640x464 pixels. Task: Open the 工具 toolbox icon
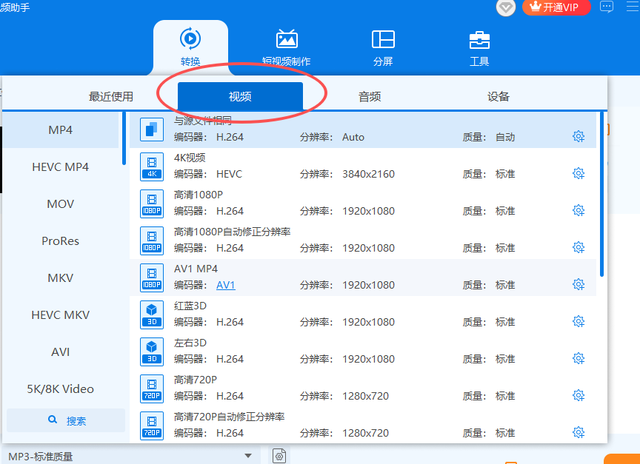pos(479,40)
